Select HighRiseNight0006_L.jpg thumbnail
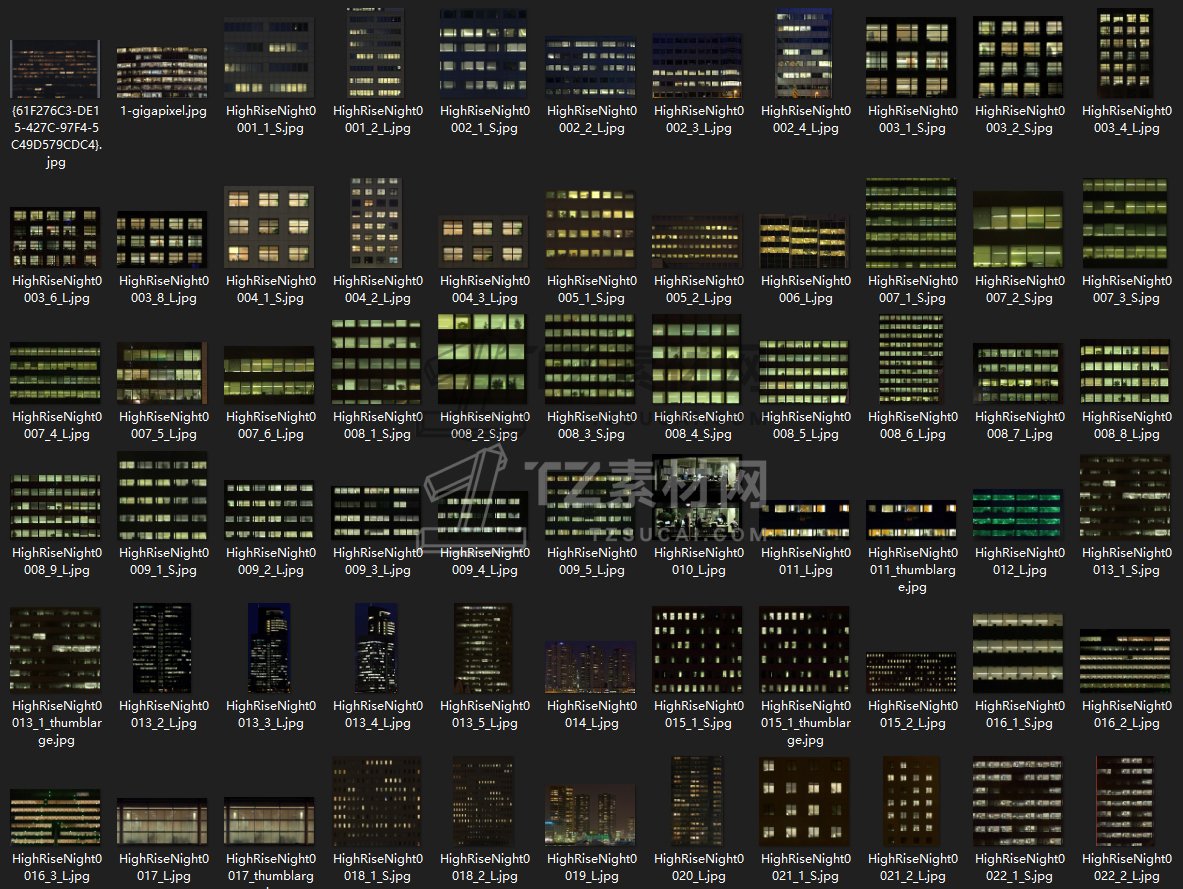Image resolution: width=1183 pixels, height=889 pixels. (x=804, y=241)
